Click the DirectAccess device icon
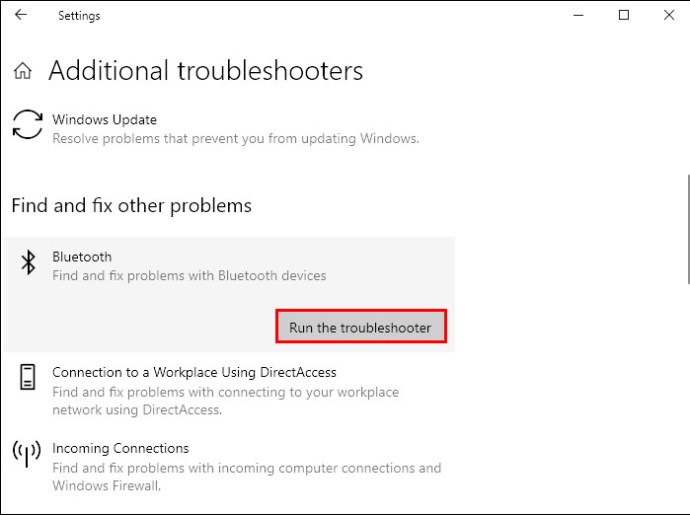This screenshot has height=515, width=690. pyautogui.click(x=27, y=377)
